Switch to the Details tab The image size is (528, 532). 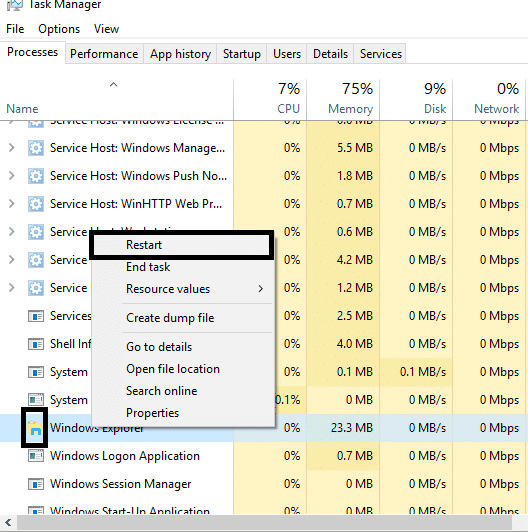pos(331,54)
